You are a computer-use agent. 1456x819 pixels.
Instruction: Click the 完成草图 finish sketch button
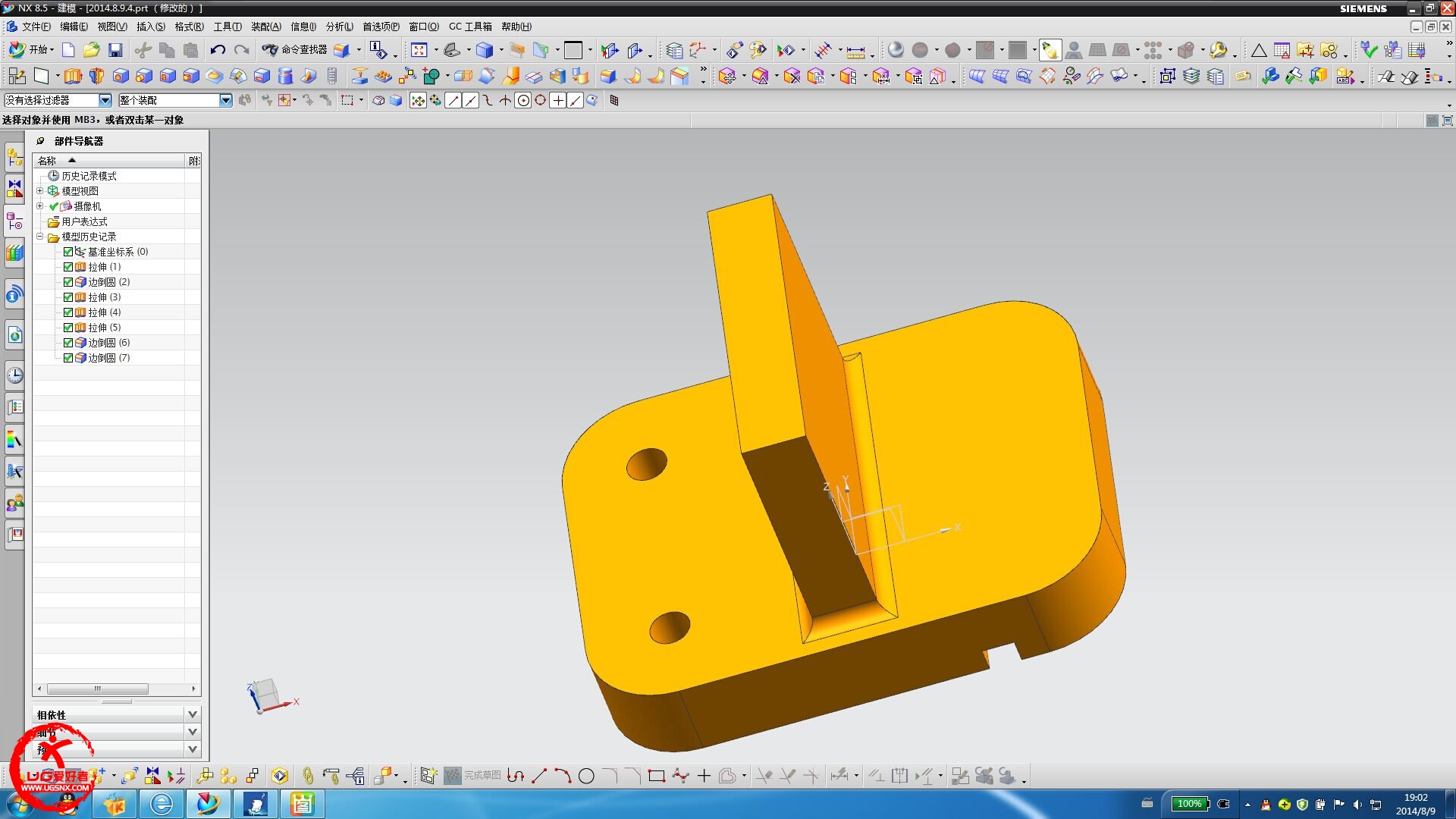pyautogui.click(x=472, y=776)
